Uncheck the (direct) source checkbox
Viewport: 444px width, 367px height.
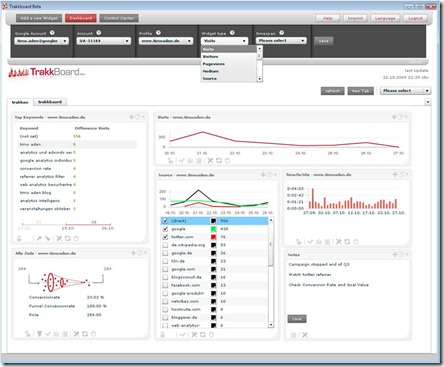pos(165,221)
